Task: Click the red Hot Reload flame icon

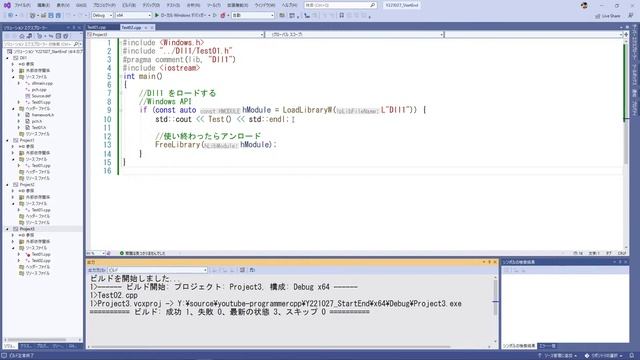Action: 222,16
